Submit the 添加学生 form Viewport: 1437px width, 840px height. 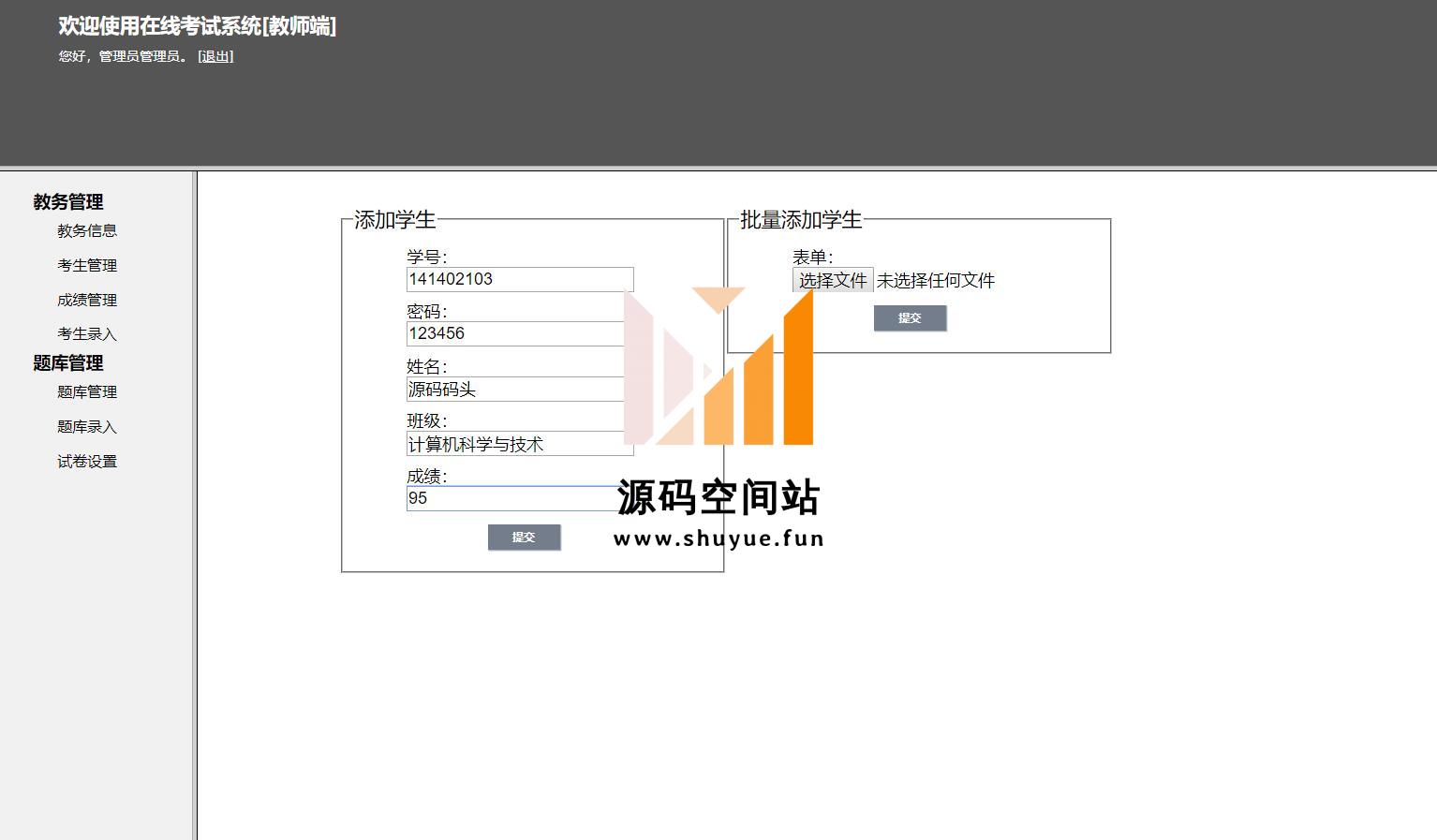(x=524, y=537)
